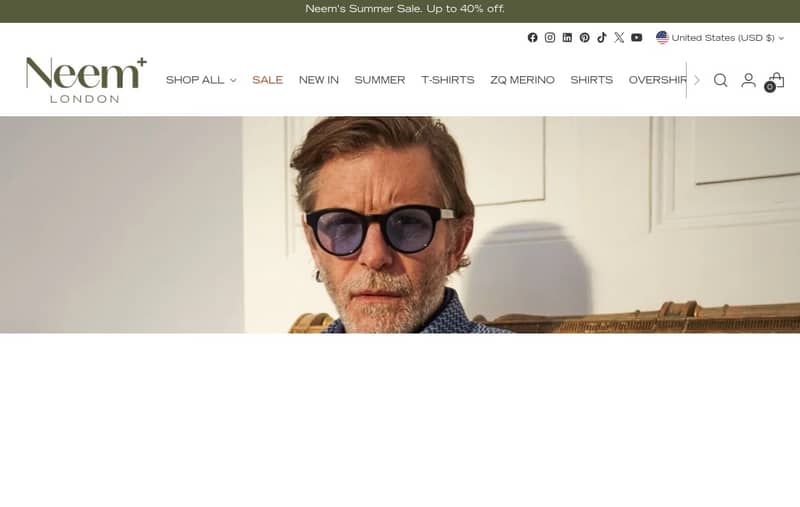The width and height of the screenshot is (800, 507).
Task: Expand the SHOP ALL menu
Action: coord(201,80)
